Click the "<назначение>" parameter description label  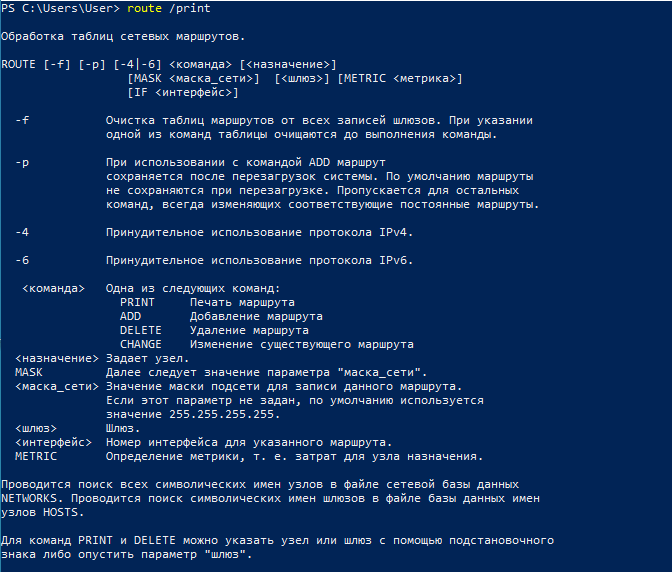click(57, 358)
